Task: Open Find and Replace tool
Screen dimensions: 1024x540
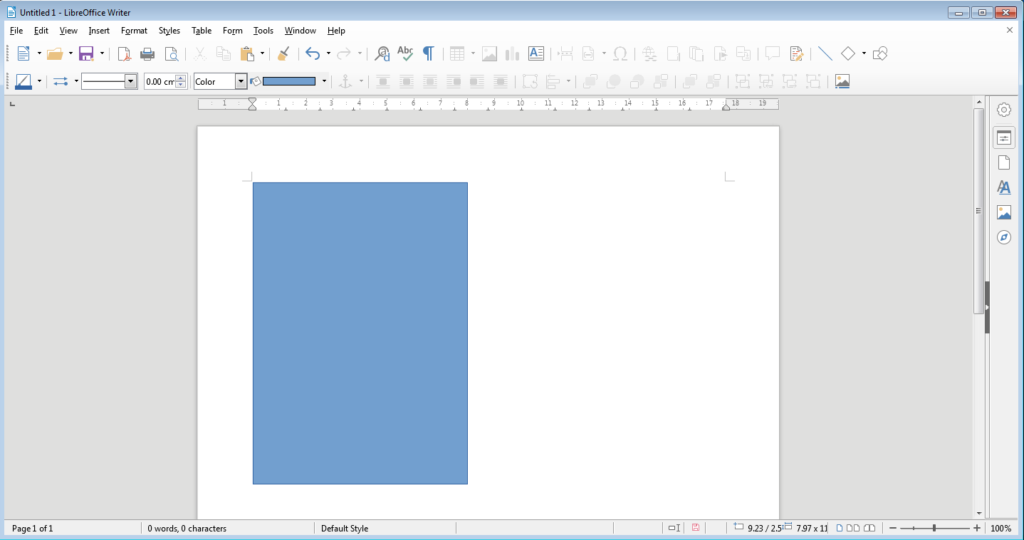Action: coord(381,54)
